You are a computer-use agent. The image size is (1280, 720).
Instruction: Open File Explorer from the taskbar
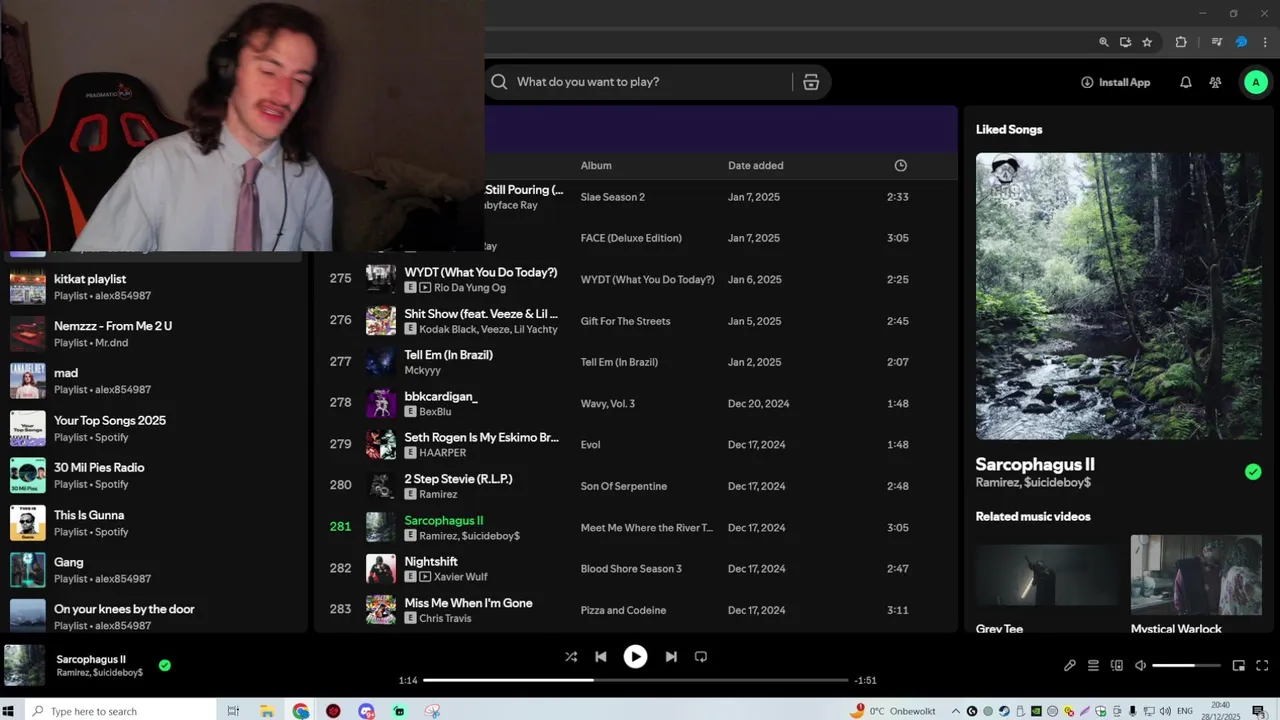coord(267,711)
